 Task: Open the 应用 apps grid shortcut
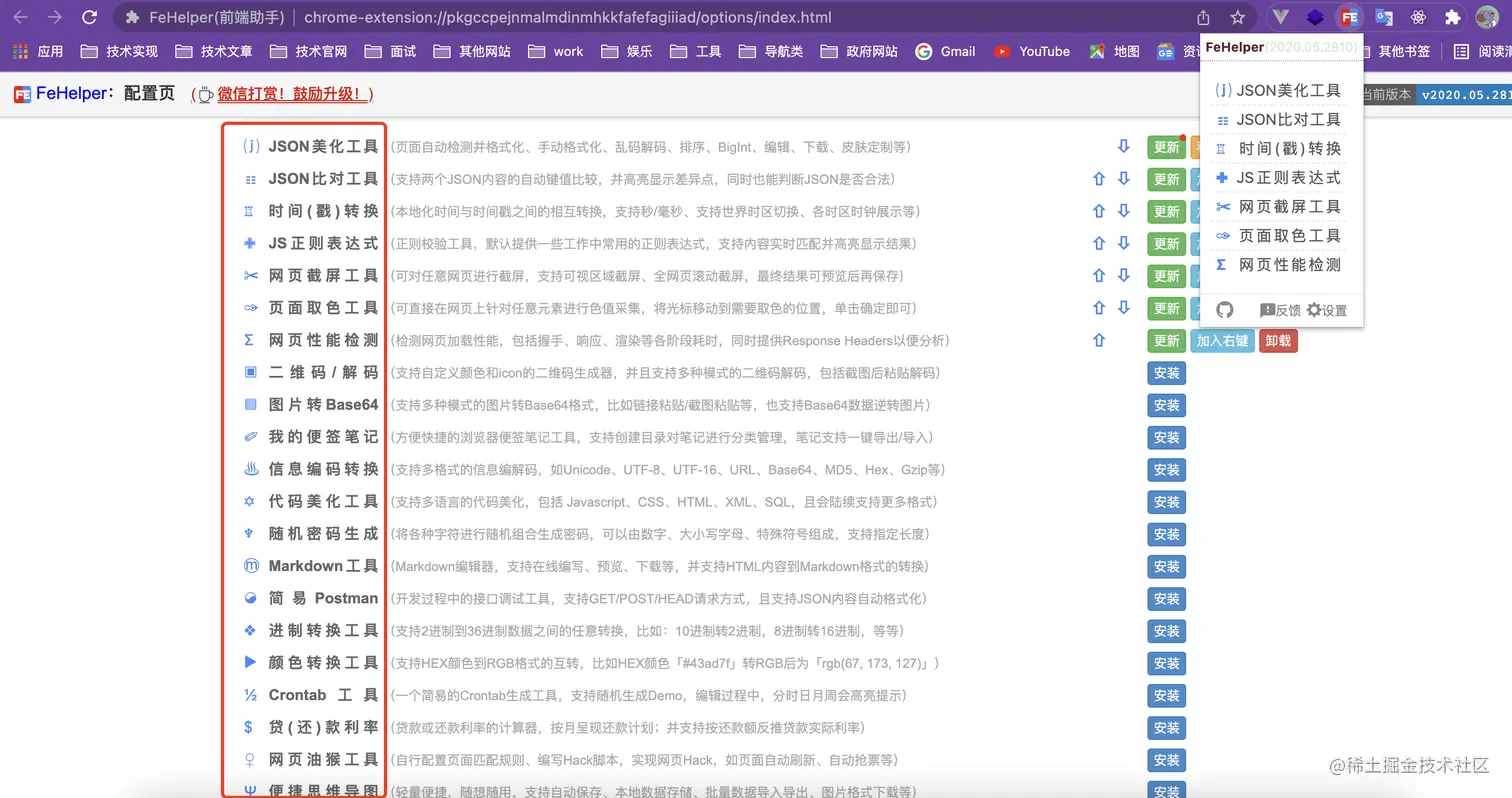[x=37, y=51]
